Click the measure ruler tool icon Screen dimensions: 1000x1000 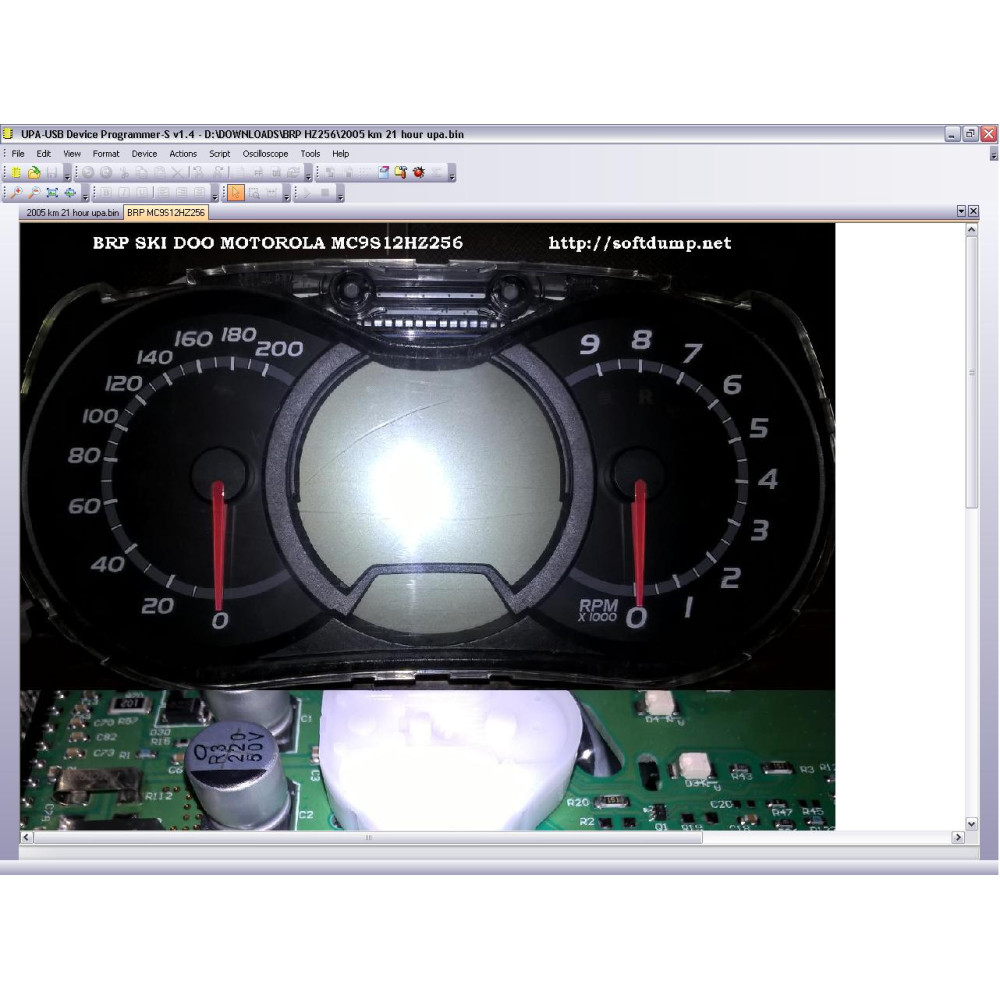click(x=272, y=193)
